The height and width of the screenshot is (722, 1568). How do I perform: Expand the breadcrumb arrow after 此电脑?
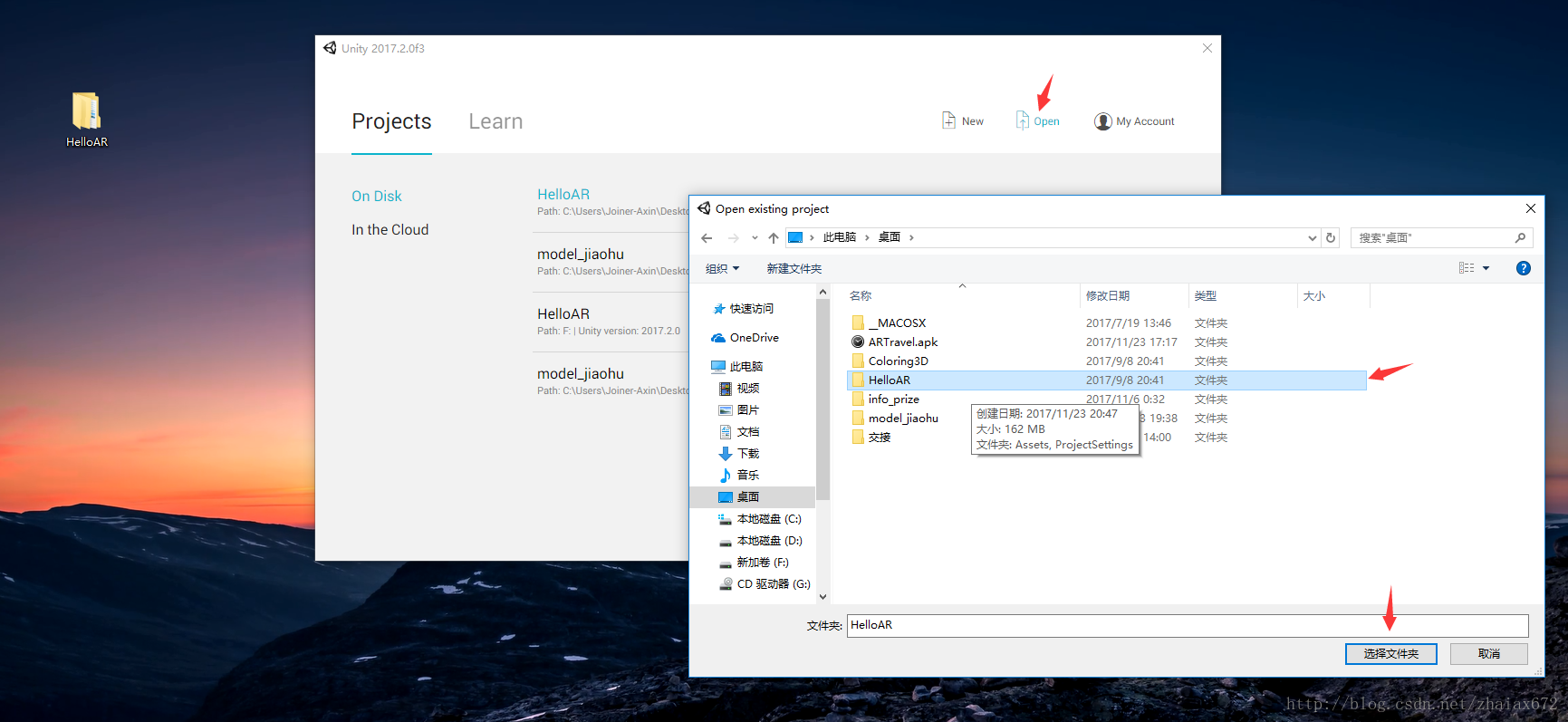point(867,238)
